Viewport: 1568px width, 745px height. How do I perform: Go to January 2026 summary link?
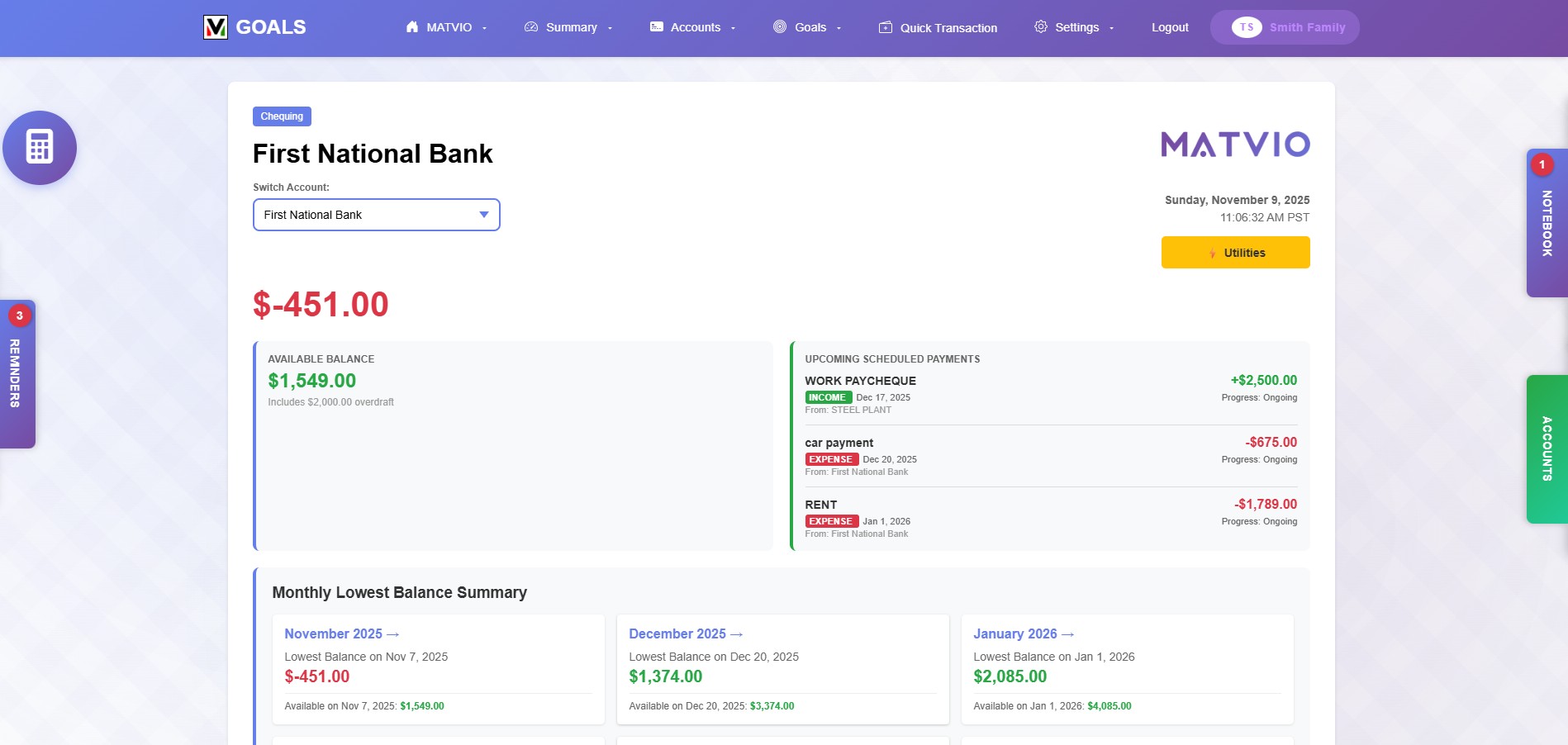point(1023,633)
